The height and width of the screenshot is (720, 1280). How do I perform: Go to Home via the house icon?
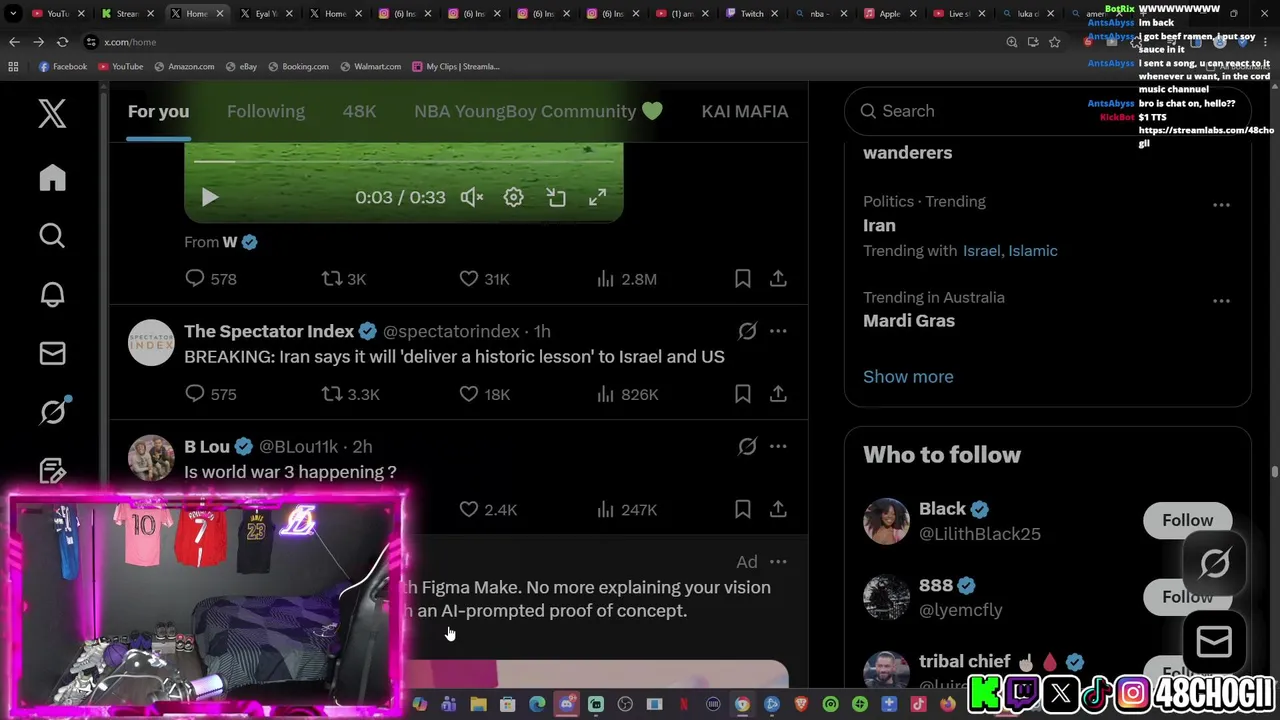pos(52,178)
